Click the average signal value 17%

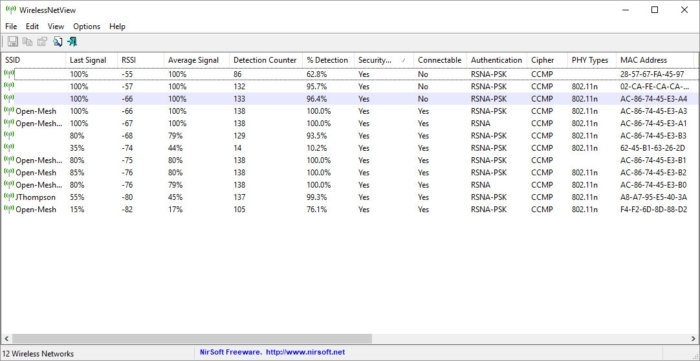coord(175,209)
